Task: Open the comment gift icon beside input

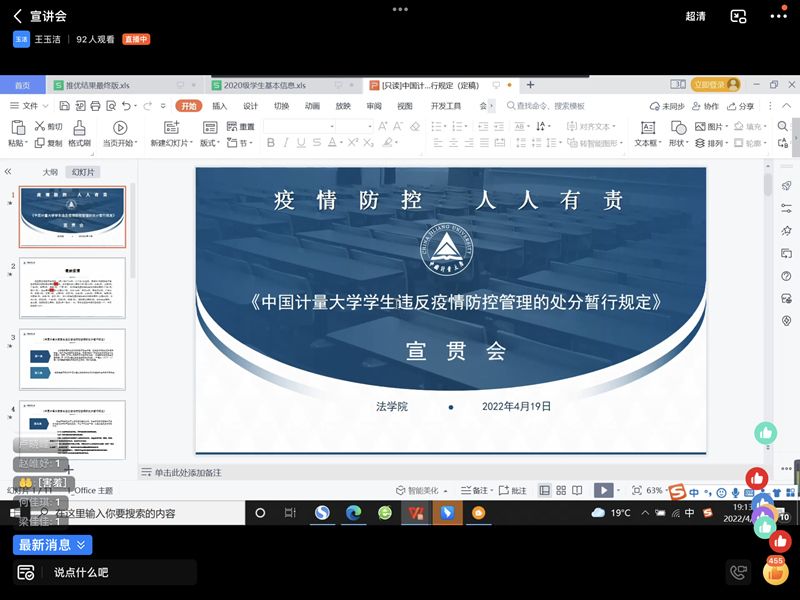Action: [x=26, y=572]
